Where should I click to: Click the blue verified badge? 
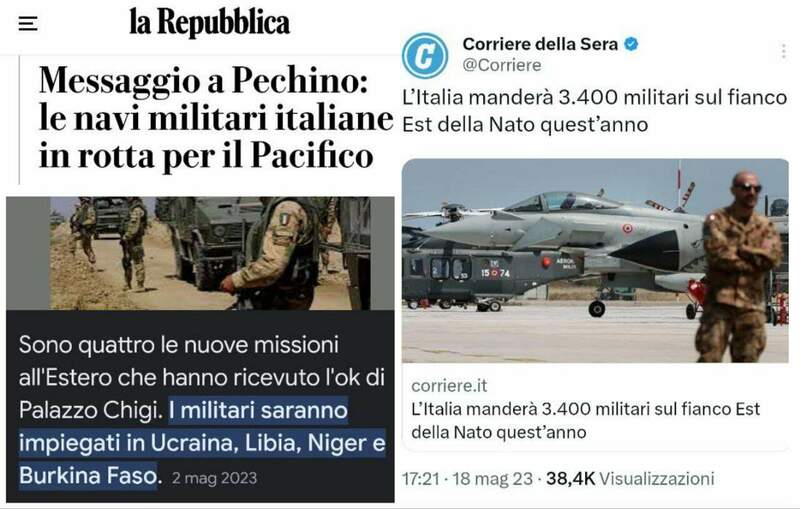tap(631, 44)
